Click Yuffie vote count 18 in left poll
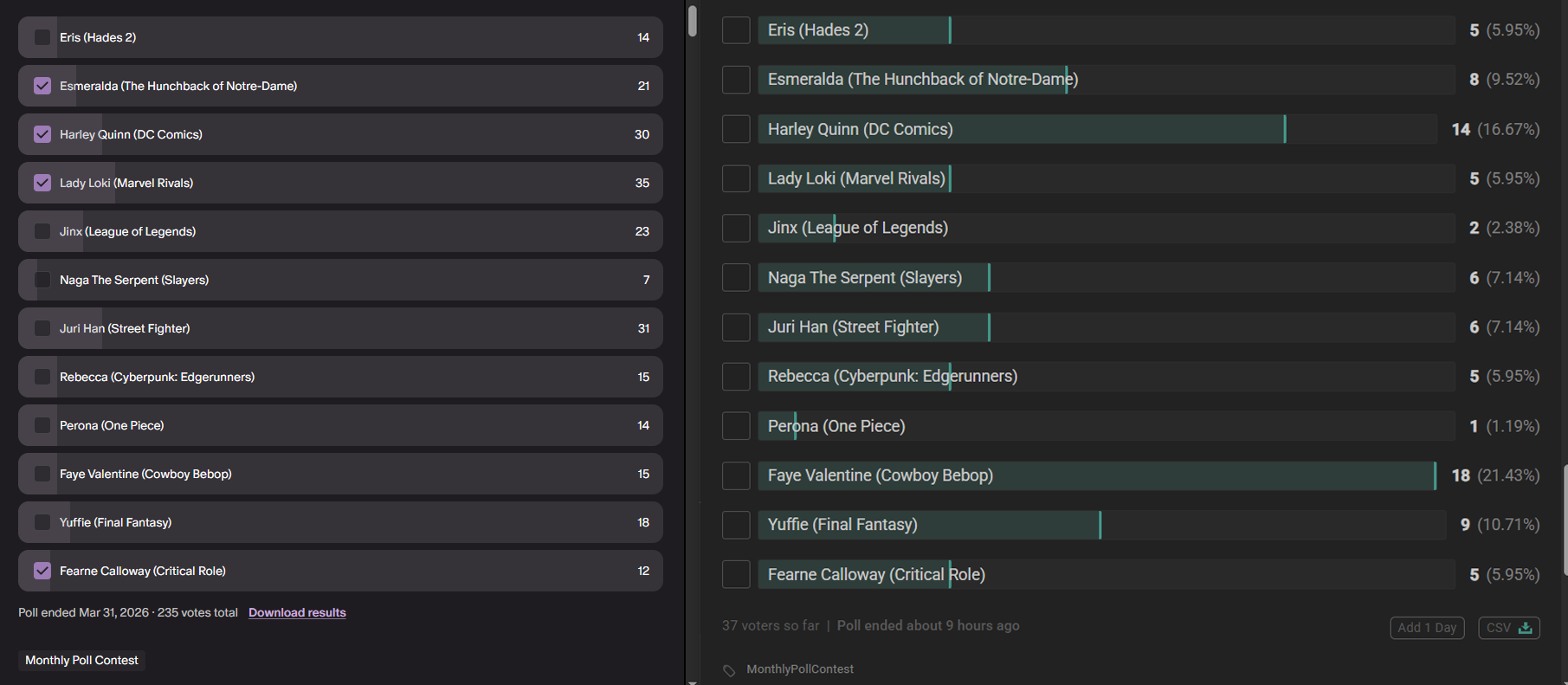 [643, 522]
